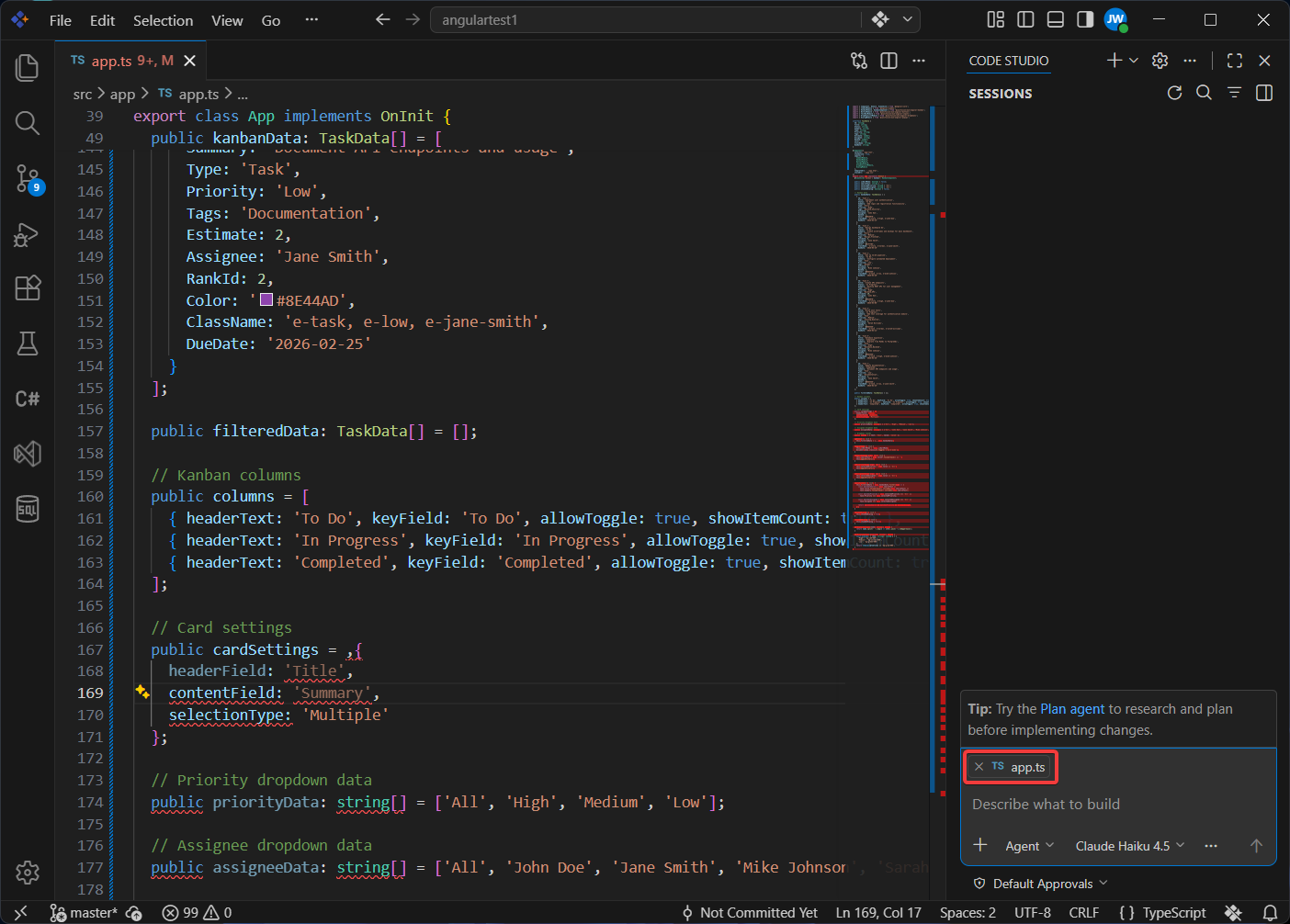Open the Search view in activity bar

pos(28,123)
